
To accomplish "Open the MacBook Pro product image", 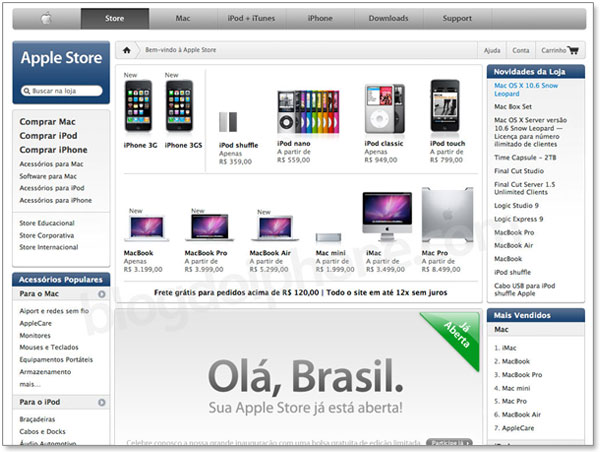I will pyautogui.click(x=210, y=227).
